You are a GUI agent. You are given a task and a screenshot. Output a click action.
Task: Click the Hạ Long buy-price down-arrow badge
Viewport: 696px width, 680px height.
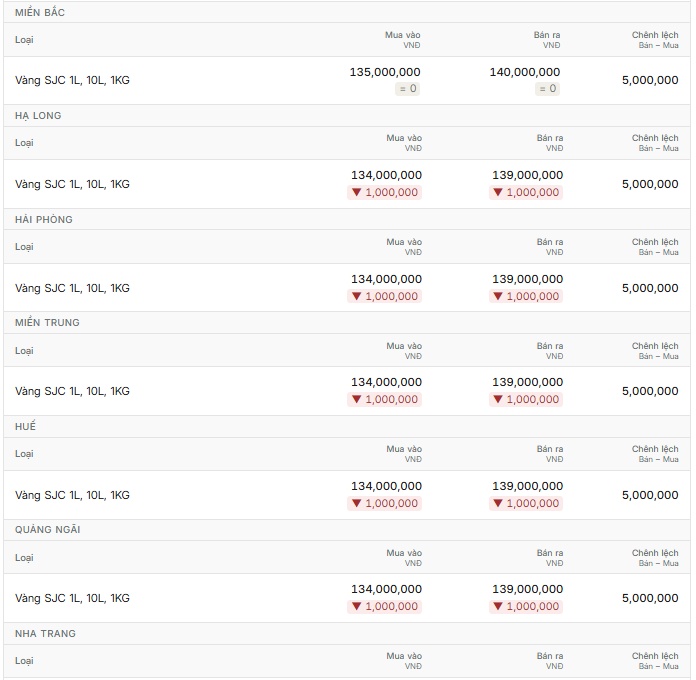pos(384,192)
